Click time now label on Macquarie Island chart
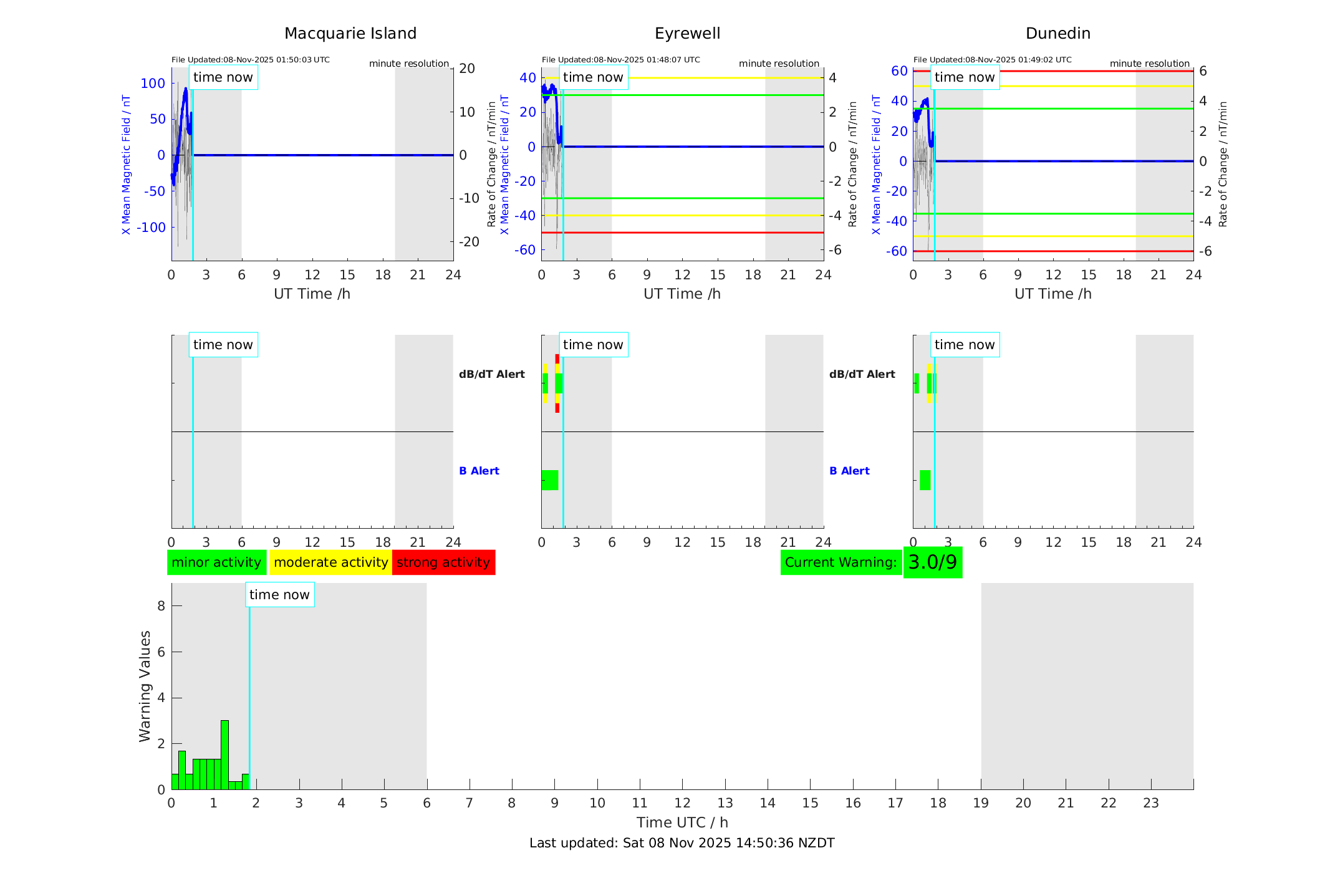Image resolution: width=1320 pixels, height=896 pixels. pyautogui.click(x=223, y=77)
